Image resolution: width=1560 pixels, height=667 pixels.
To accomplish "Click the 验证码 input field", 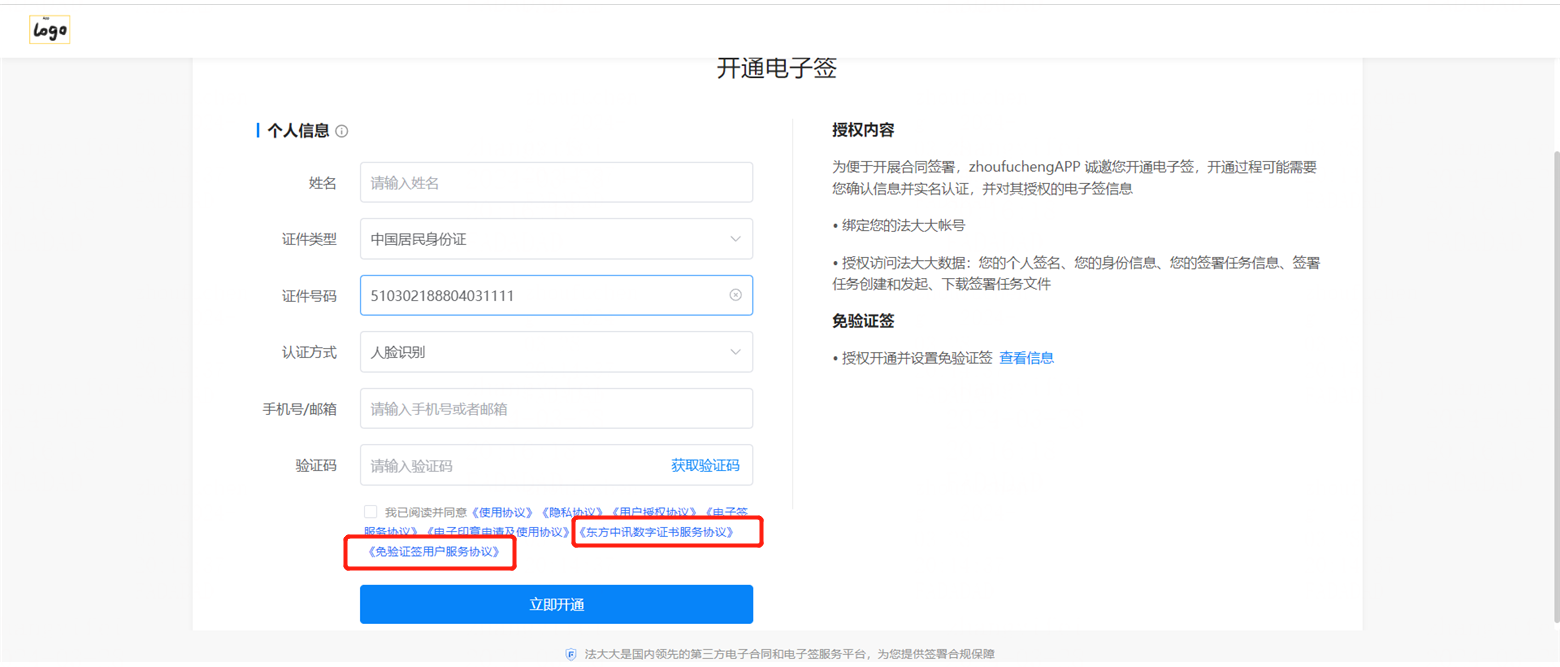I will pos(510,465).
